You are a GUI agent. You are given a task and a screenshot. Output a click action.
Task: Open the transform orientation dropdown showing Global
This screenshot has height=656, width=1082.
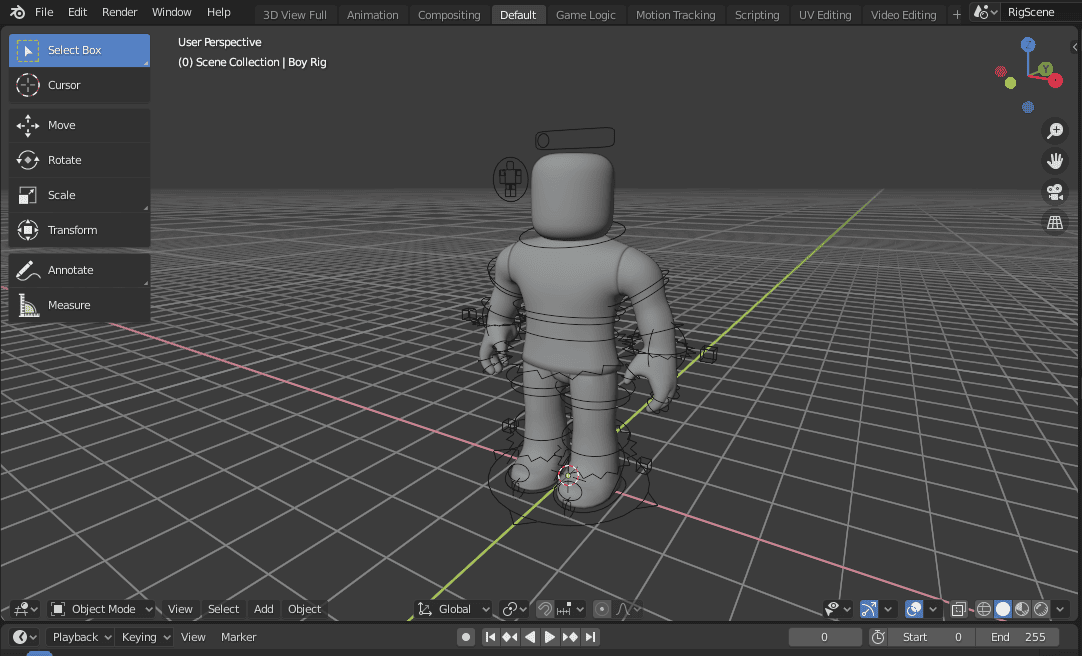click(x=453, y=608)
